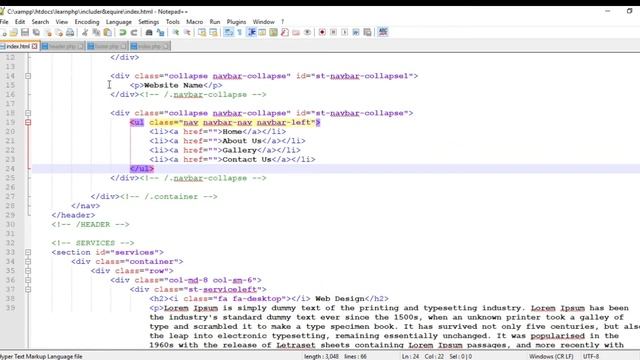Collapse the red ul fold marker on line 19
Viewport: 640px width, 360px height.
tap(28, 122)
